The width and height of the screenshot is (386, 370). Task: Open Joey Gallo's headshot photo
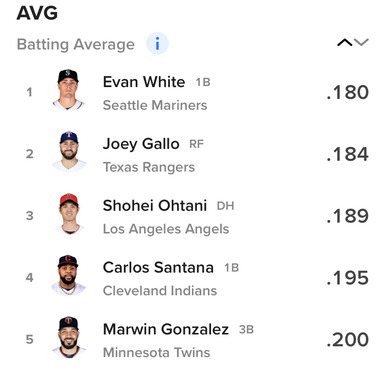68,151
